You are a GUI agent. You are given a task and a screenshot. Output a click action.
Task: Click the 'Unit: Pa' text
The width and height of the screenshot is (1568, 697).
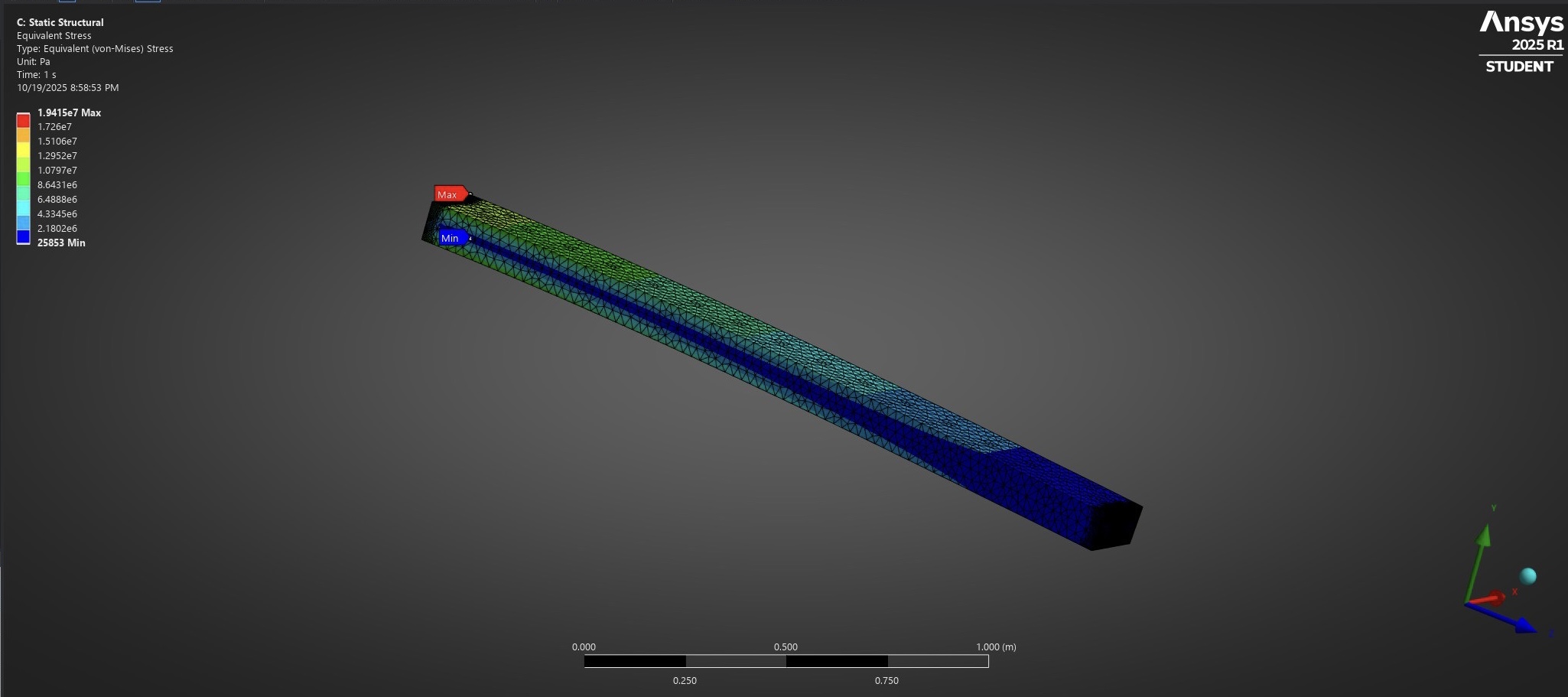[x=34, y=61]
